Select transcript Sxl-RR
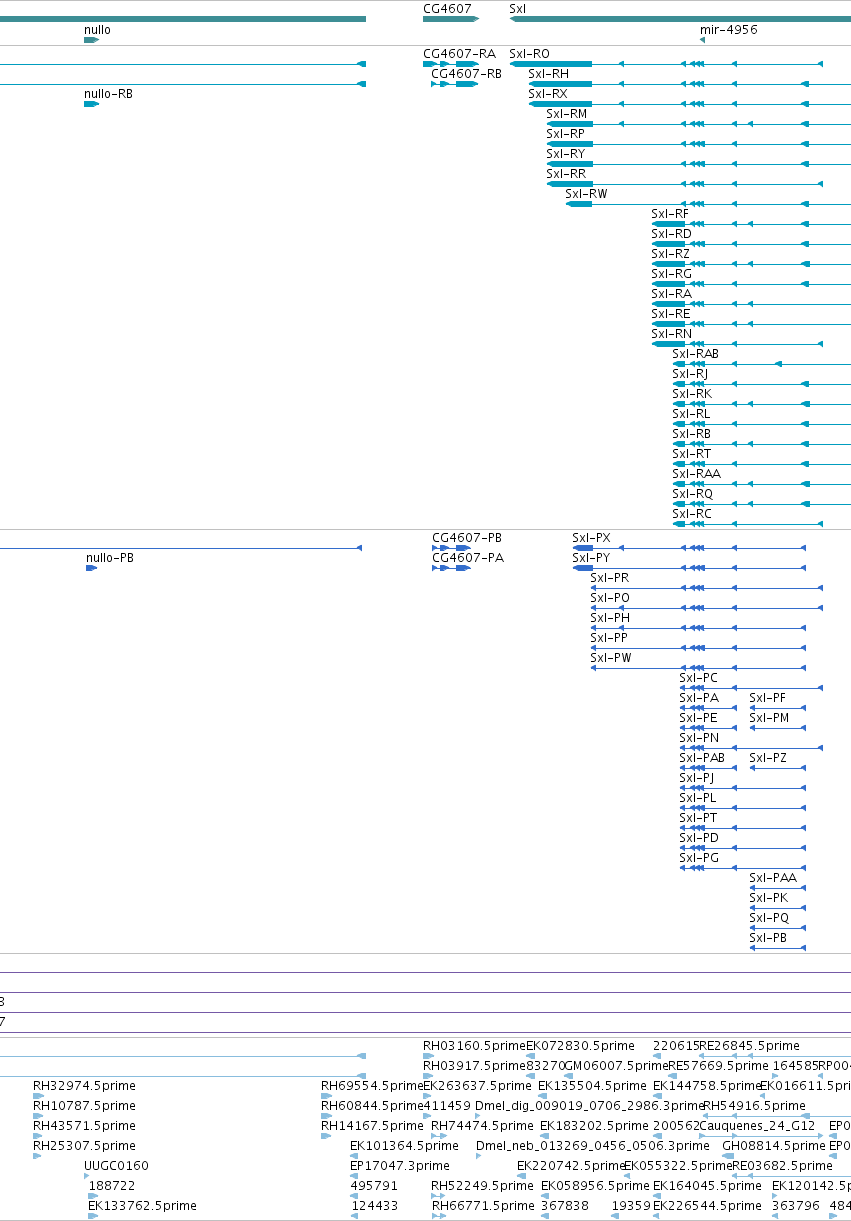Screen dimensions: 851x1221 coord(566,174)
